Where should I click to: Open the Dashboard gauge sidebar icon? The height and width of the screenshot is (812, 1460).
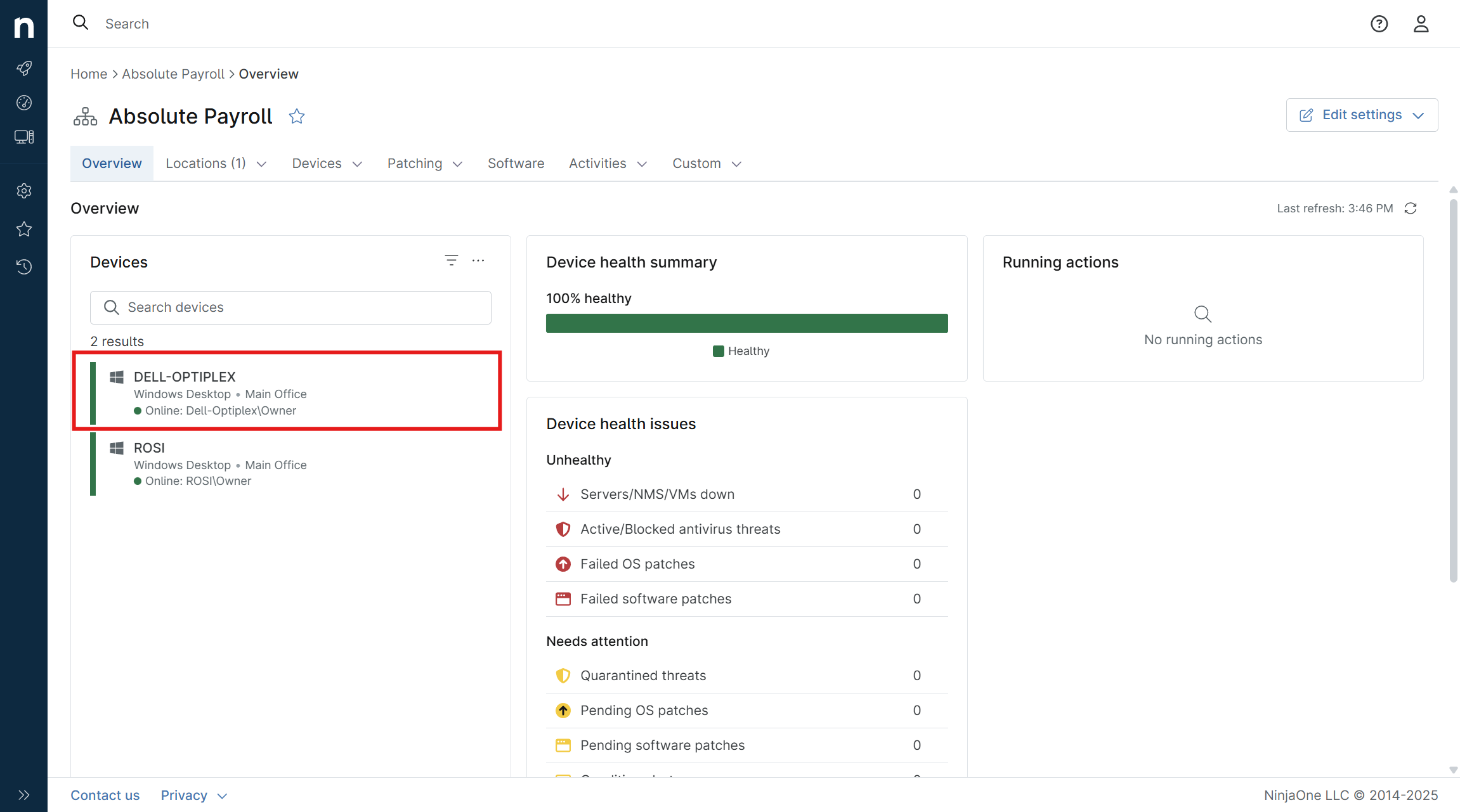click(x=23, y=103)
